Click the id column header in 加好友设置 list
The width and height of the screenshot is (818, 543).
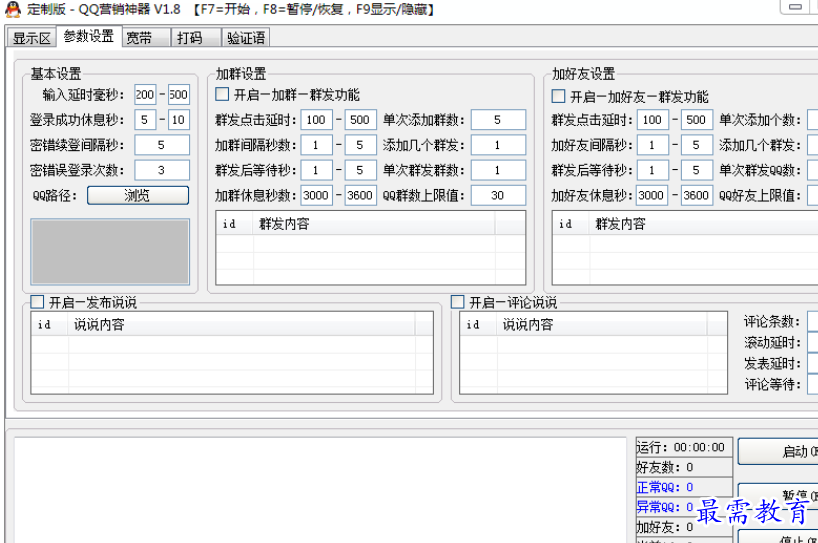point(571,224)
